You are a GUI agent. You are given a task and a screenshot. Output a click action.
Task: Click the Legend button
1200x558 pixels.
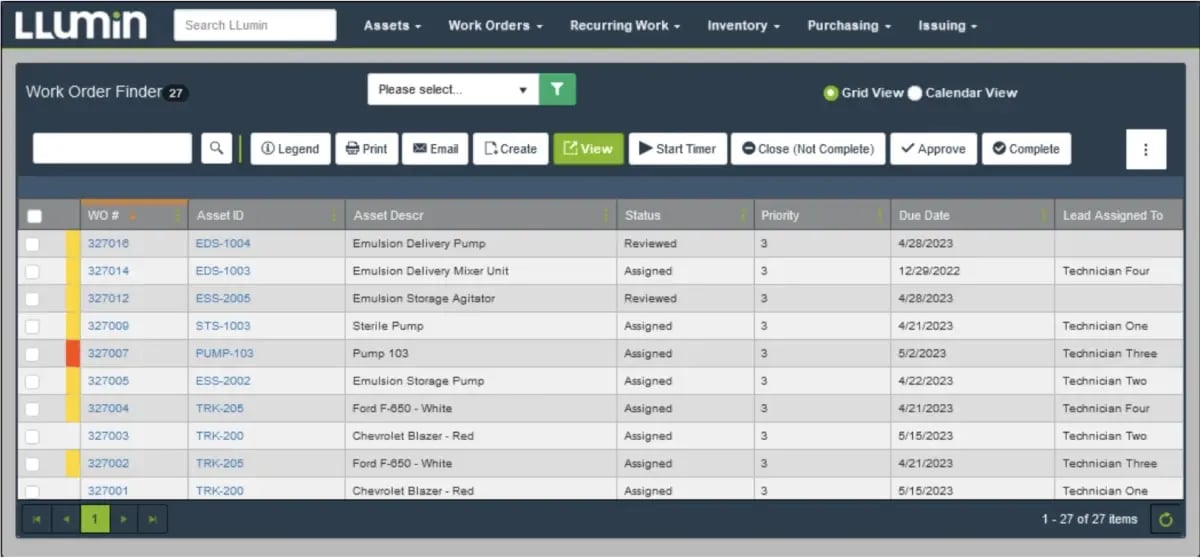tap(290, 149)
